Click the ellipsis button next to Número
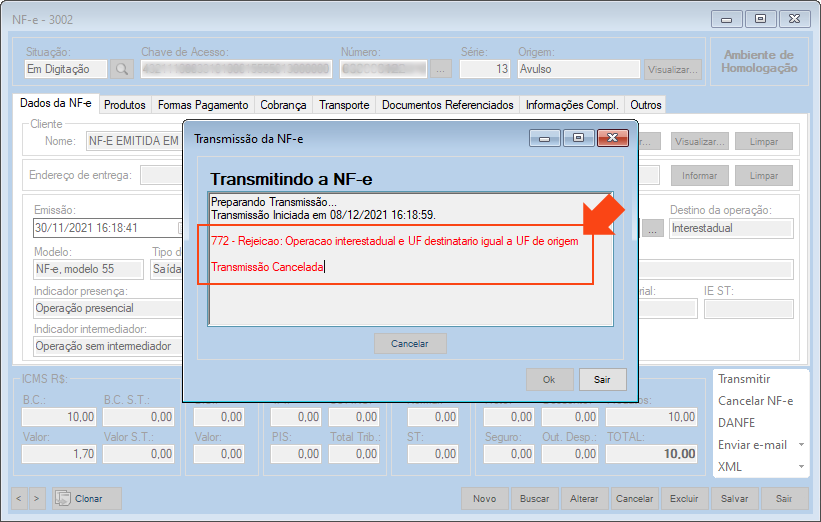Image resolution: width=821 pixels, height=522 pixels. 441,69
